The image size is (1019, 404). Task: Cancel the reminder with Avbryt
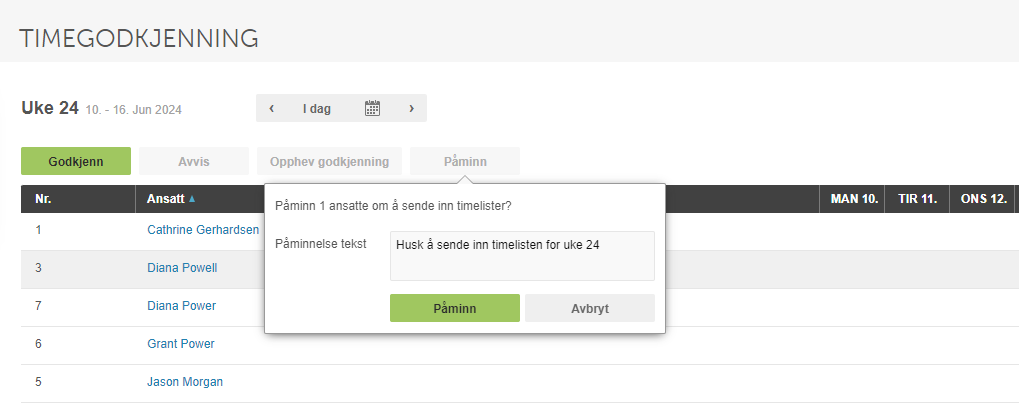pyautogui.click(x=590, y=308)
